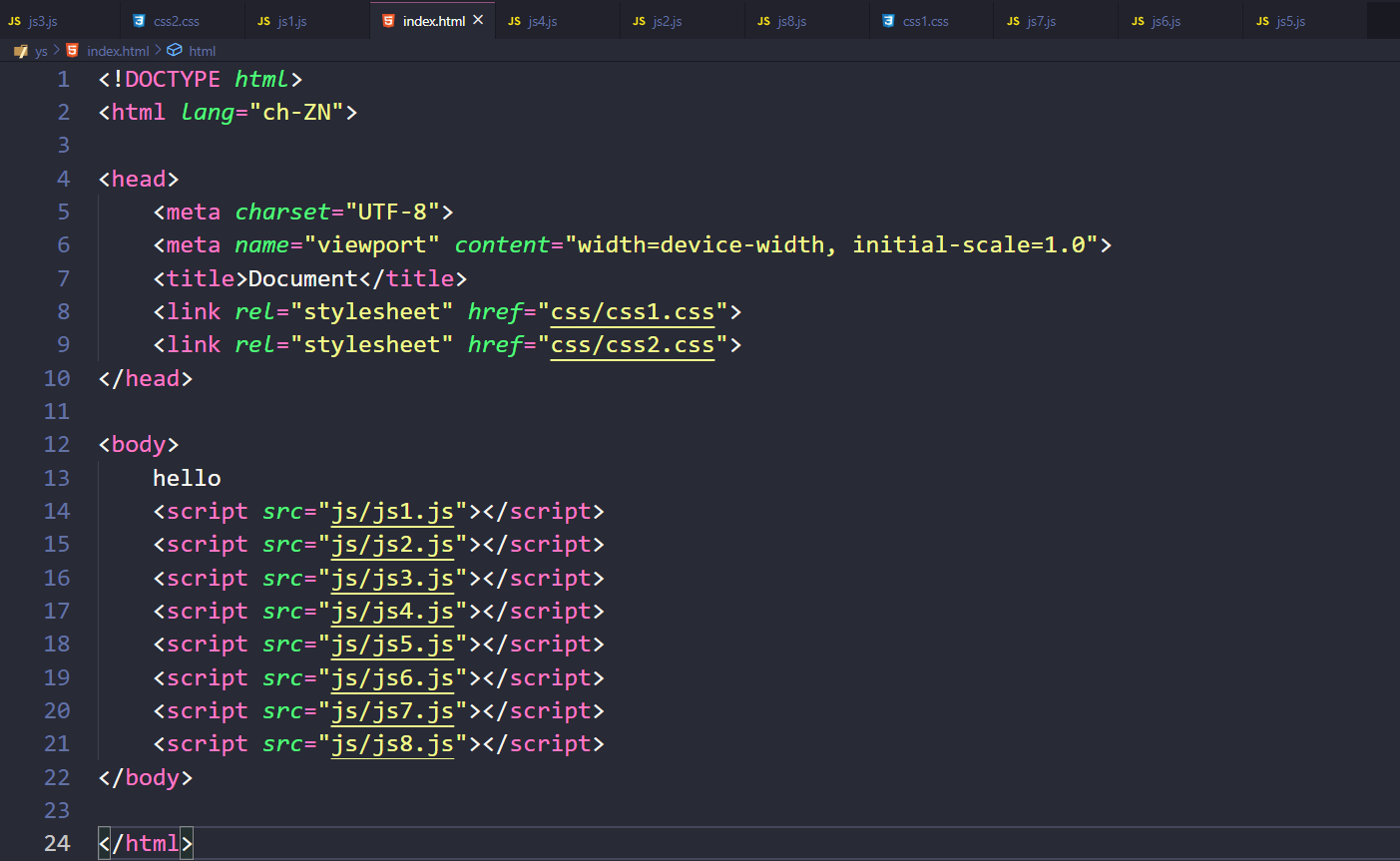Click the CSS icon on css1.css tab

point(888,20)
